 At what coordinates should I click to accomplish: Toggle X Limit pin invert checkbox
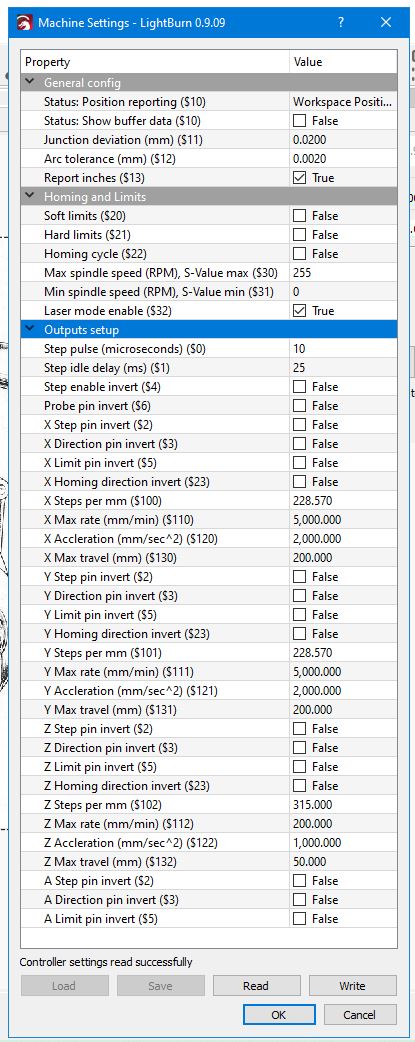coord(299,463)
